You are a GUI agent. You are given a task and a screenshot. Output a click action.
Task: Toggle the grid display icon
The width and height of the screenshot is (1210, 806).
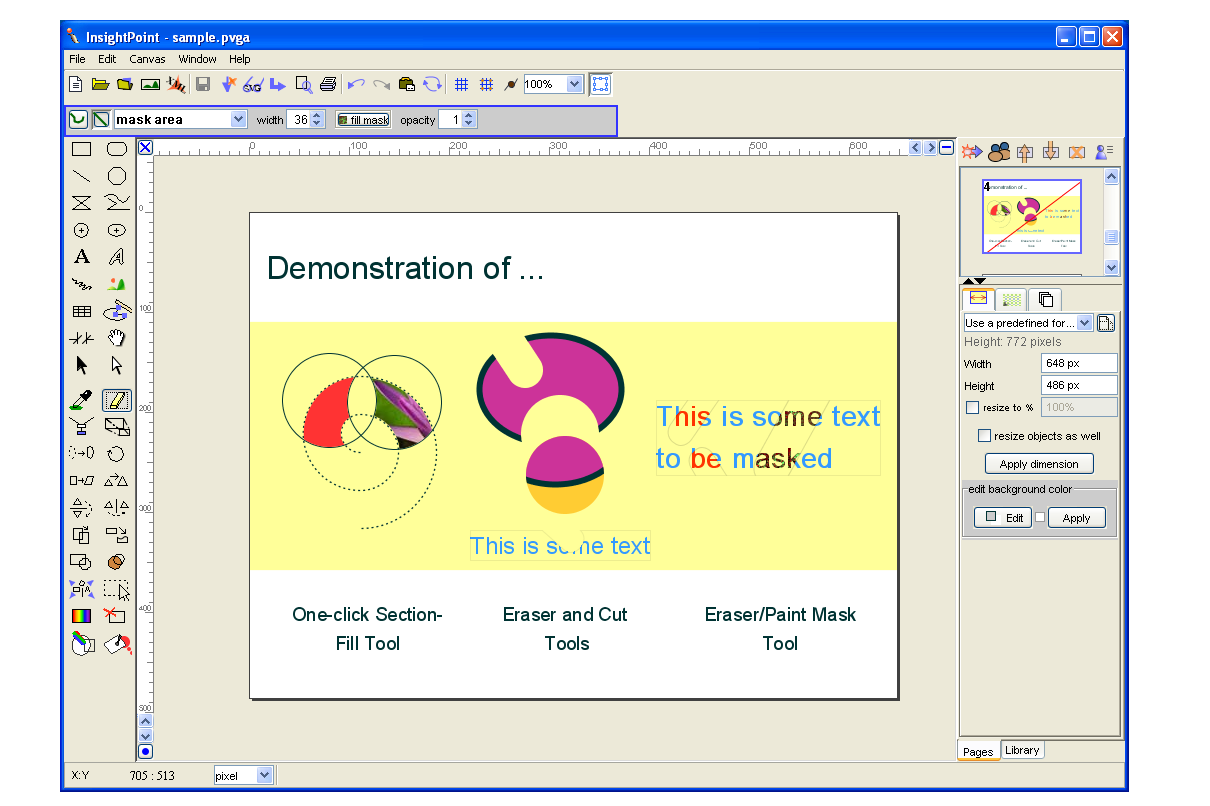pyautogui.click(x=463, y=84)
